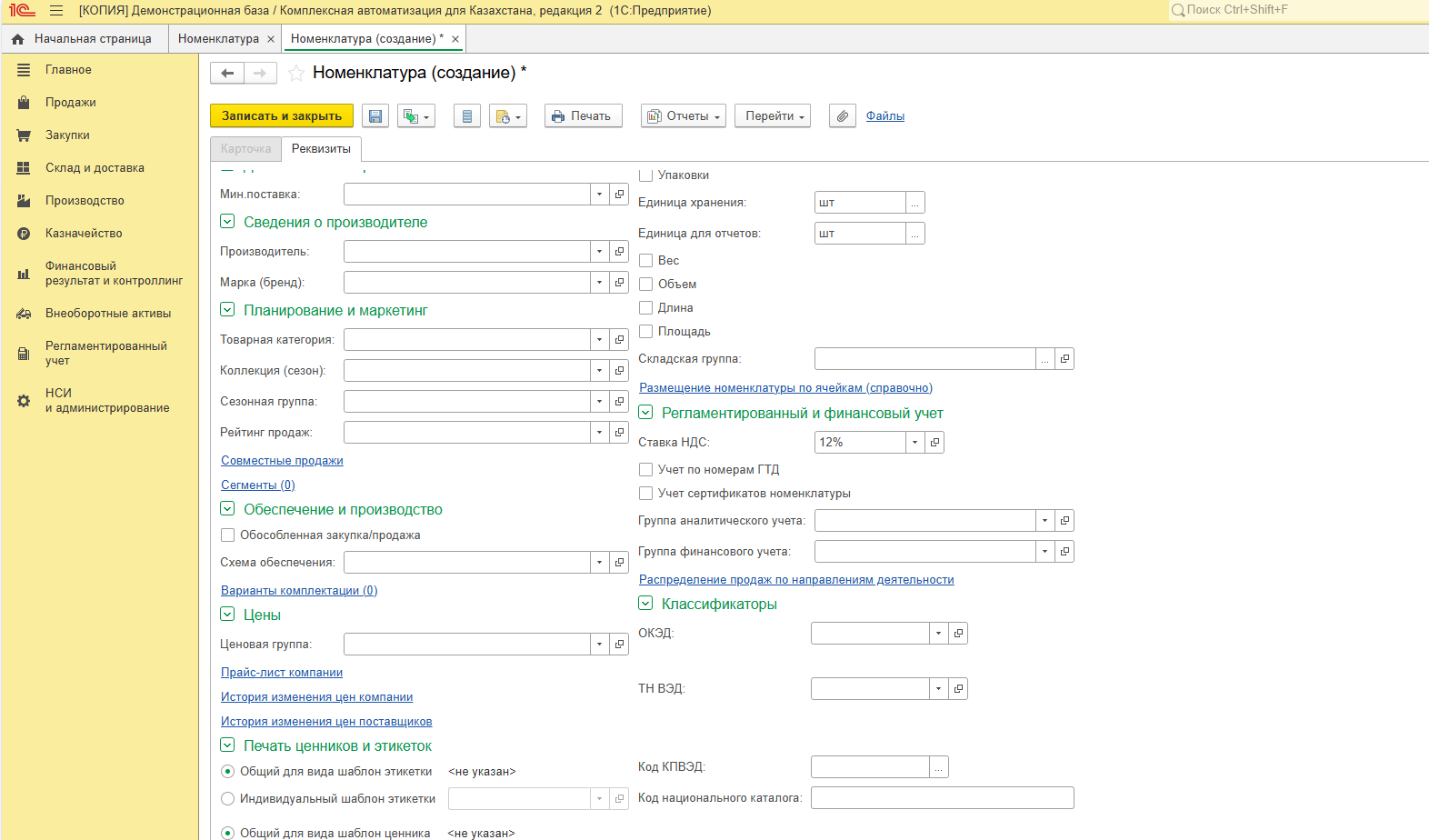Open the Ставка НДС item with its open icon
This screenshot has width=1429, height=840.
pos(934,443)
